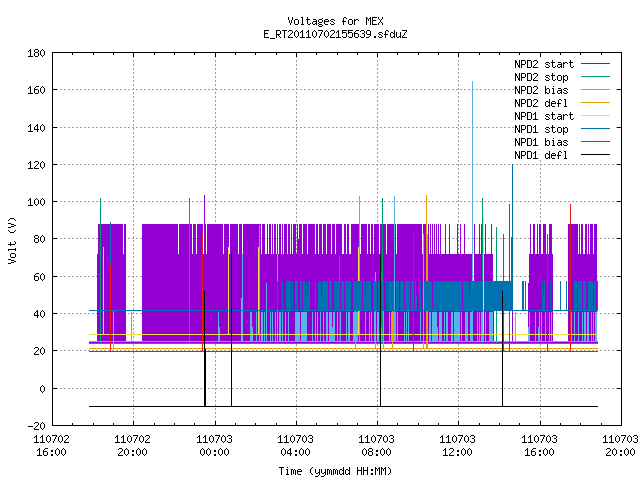Image resolution: width=640 pixels, height=480 pixels.
Task: Click the NPD2 stop legend label
Action: tap(541, 77)
